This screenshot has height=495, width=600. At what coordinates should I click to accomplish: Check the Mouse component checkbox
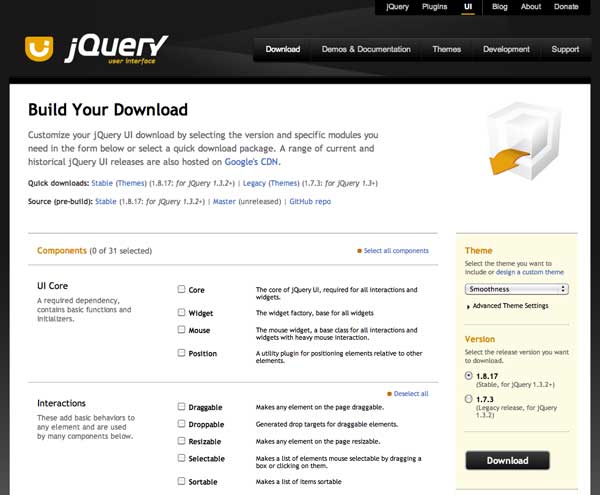pos(181,329)
